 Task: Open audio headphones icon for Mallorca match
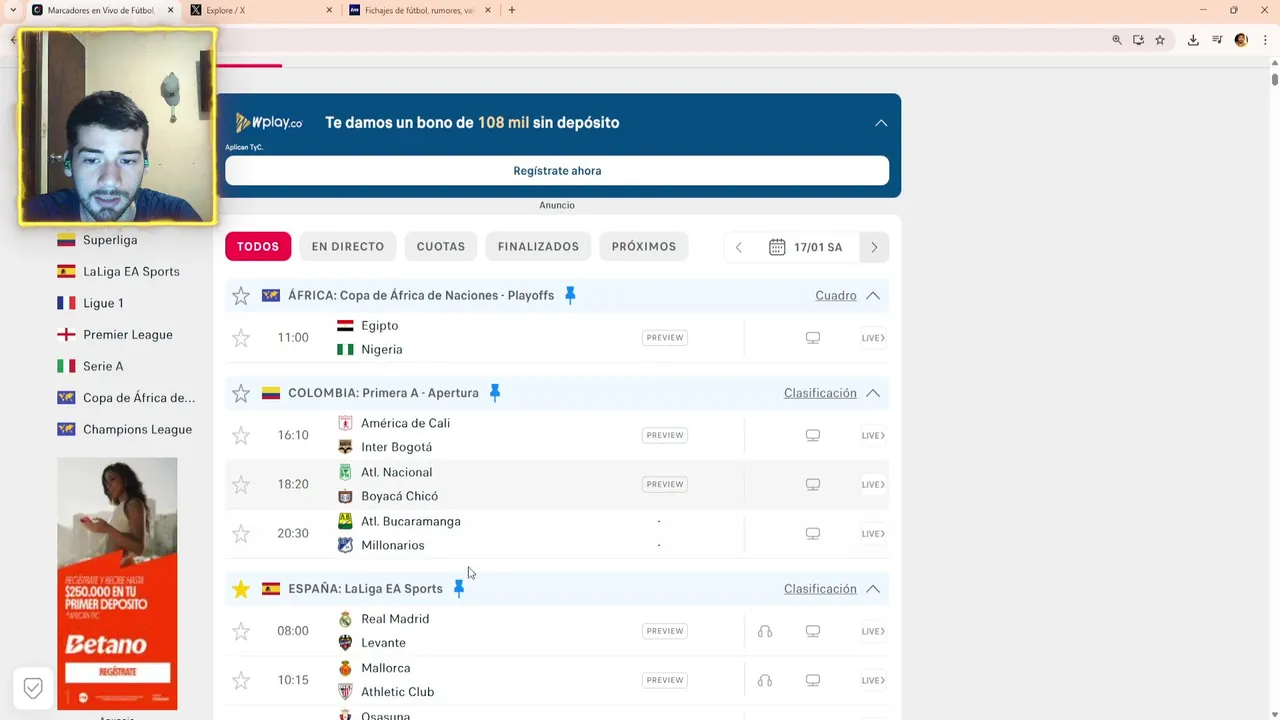(765, 680)
